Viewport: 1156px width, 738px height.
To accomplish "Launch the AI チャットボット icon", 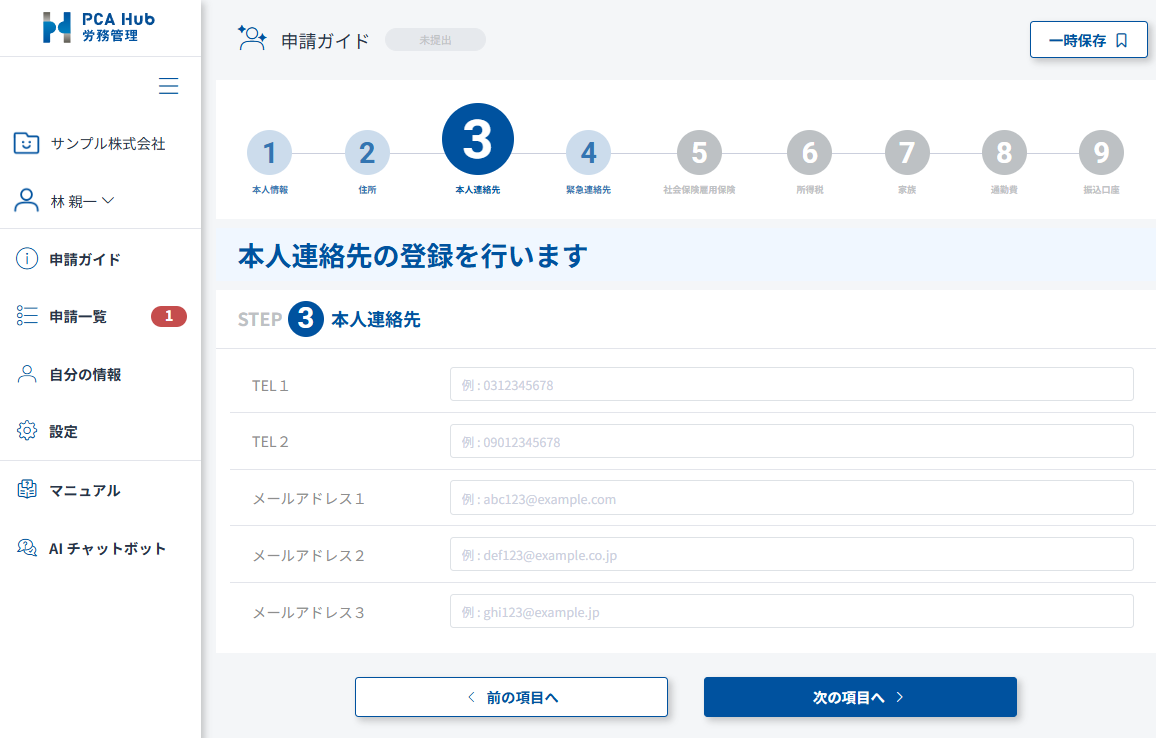I will 26,548.
